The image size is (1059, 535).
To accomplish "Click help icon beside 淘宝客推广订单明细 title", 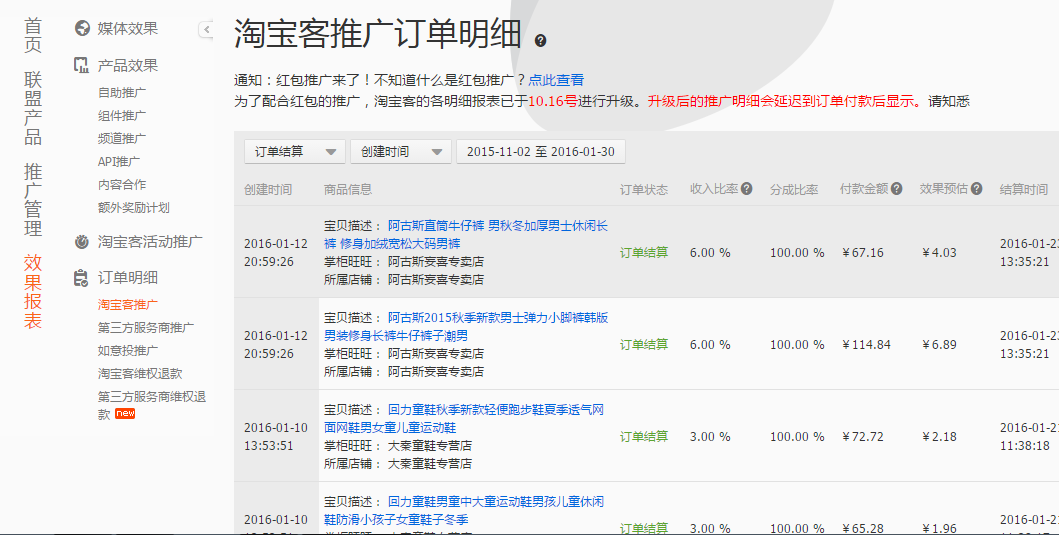I will coord(540,41).
